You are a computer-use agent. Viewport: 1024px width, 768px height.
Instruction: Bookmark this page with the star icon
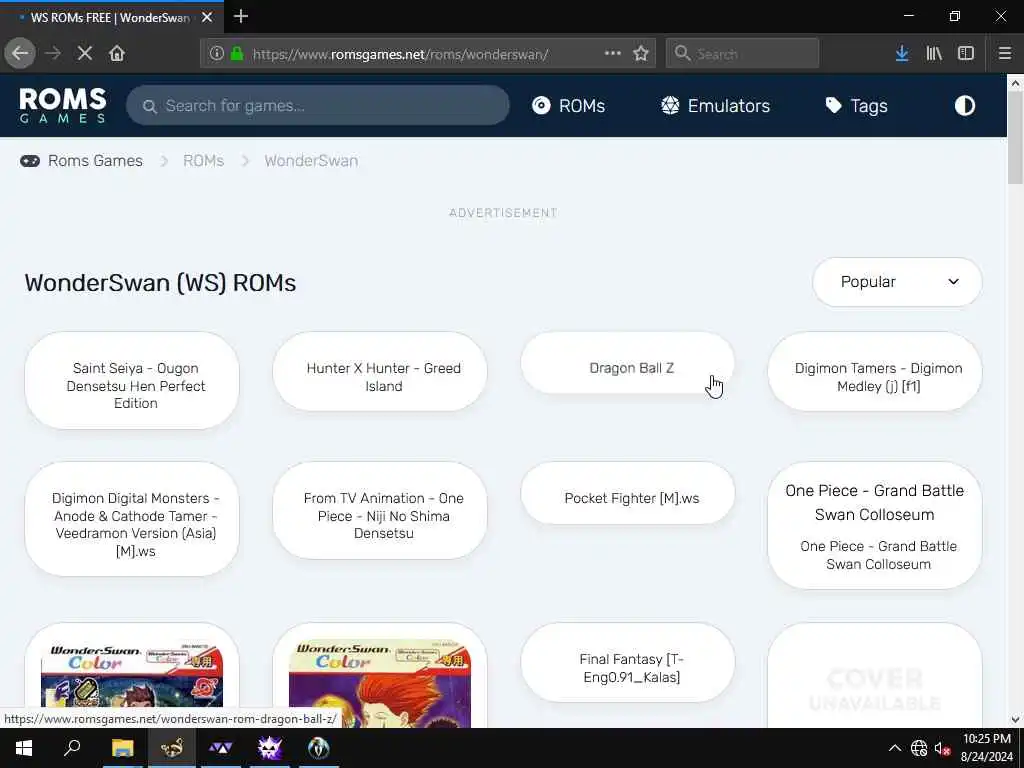(641, 54)
